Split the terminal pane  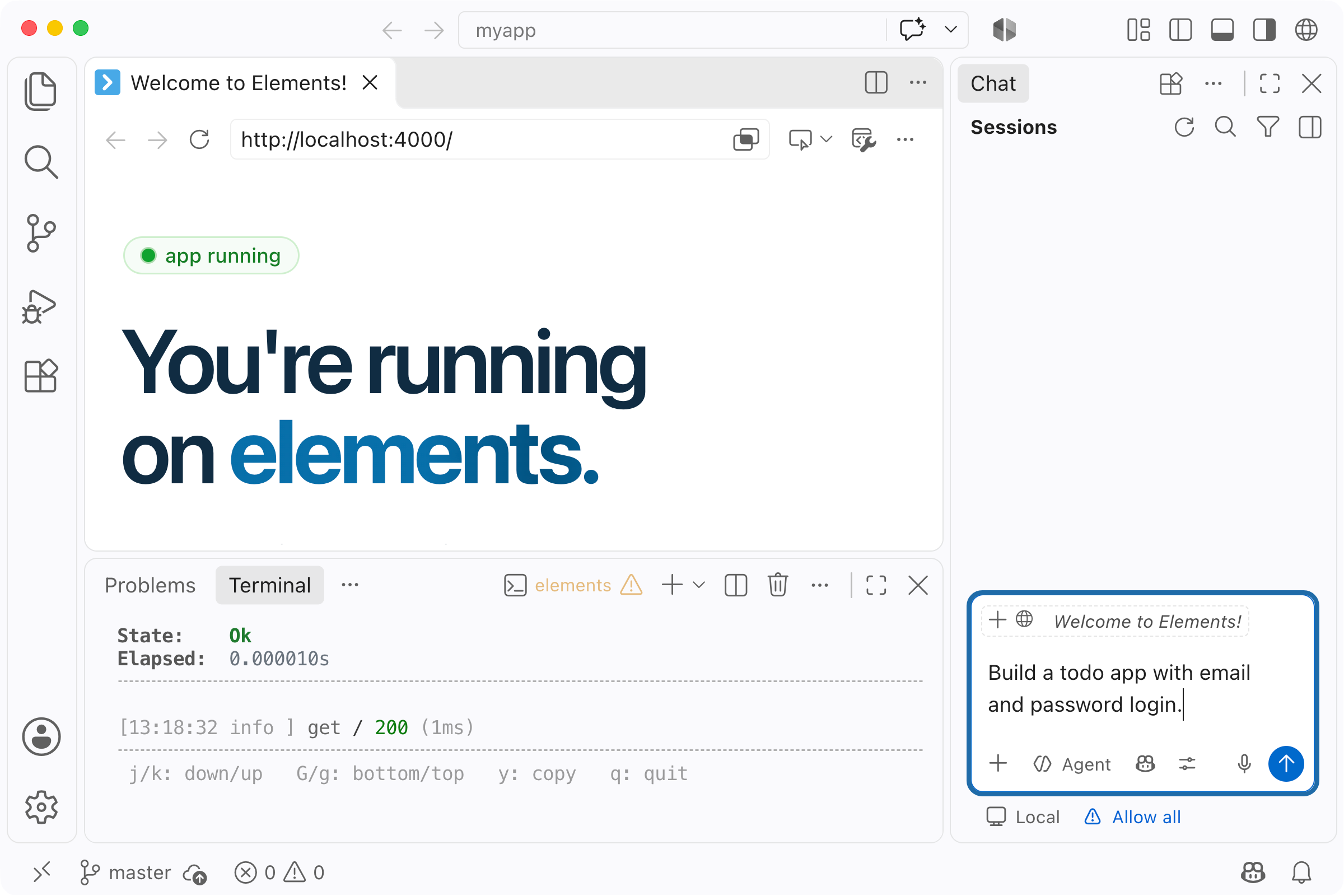(x=736, y=585)
